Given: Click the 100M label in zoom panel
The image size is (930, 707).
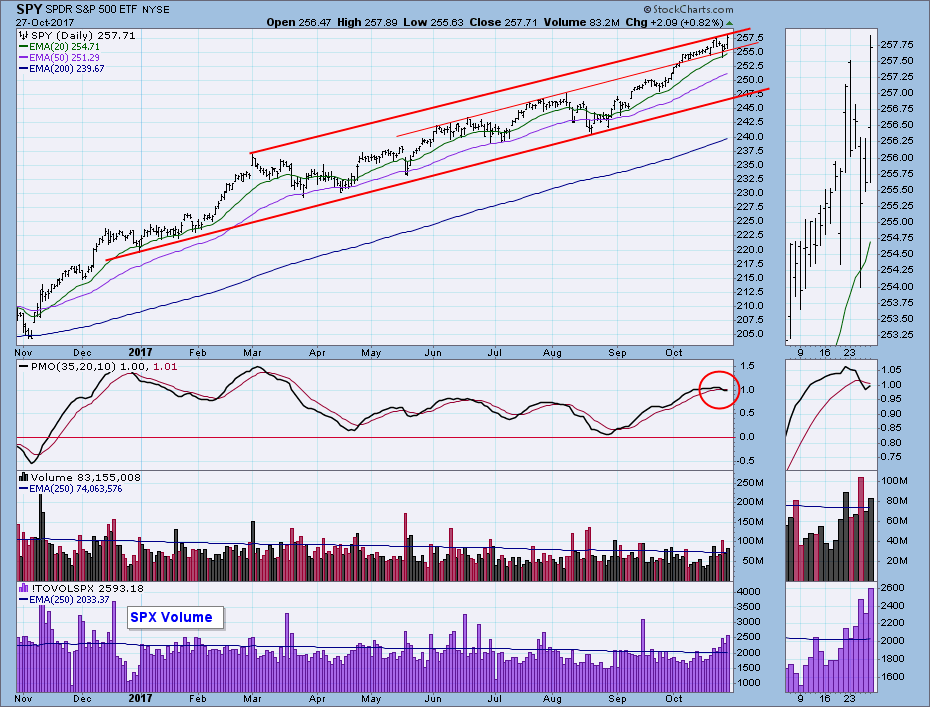Looking at the screenshot, I should click(895, 481).
